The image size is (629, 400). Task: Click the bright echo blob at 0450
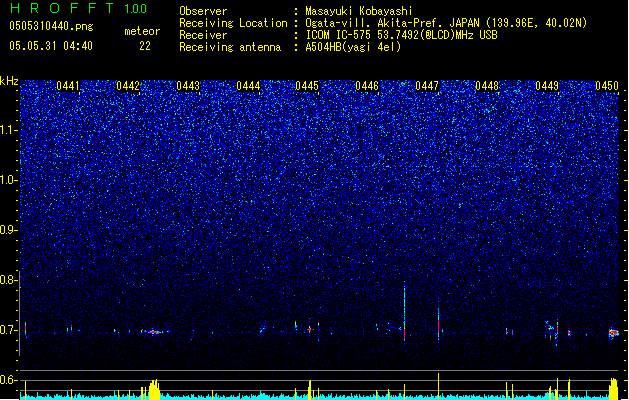pos(614,333)
